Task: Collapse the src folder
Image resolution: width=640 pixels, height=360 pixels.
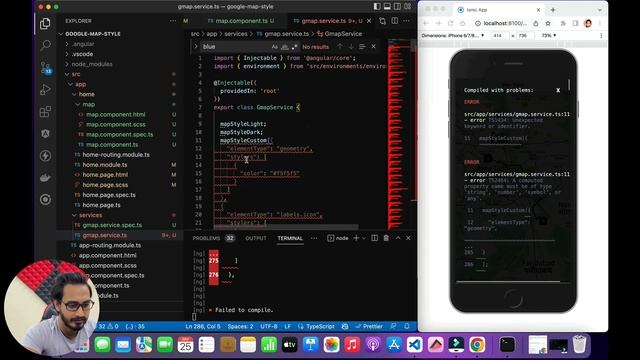Action: pyautogui.click(x=76, y=74)
